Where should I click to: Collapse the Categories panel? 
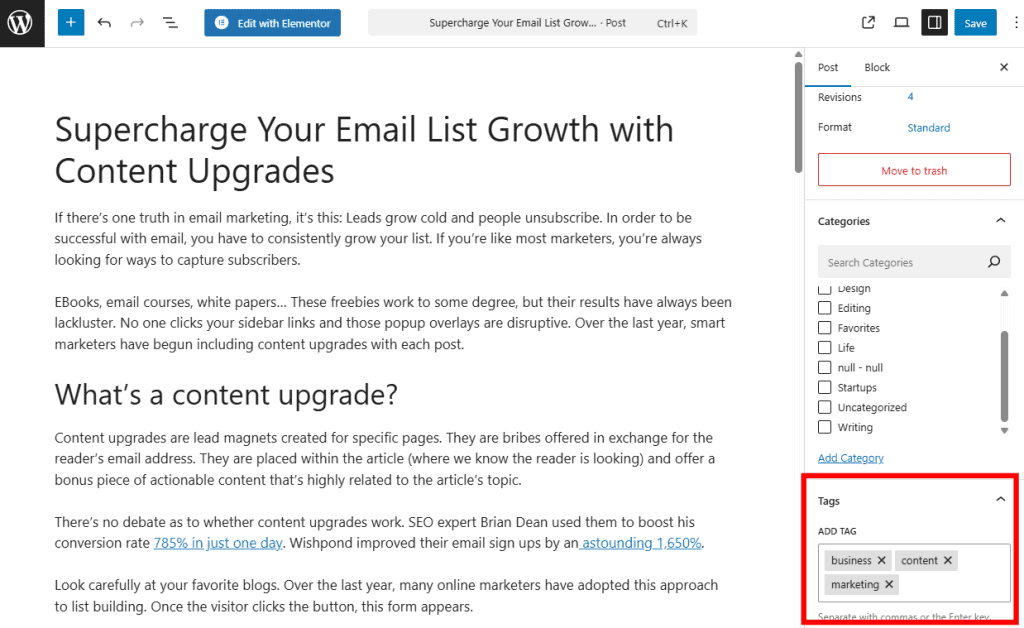pyautogui.click(x=1000, y=221)
